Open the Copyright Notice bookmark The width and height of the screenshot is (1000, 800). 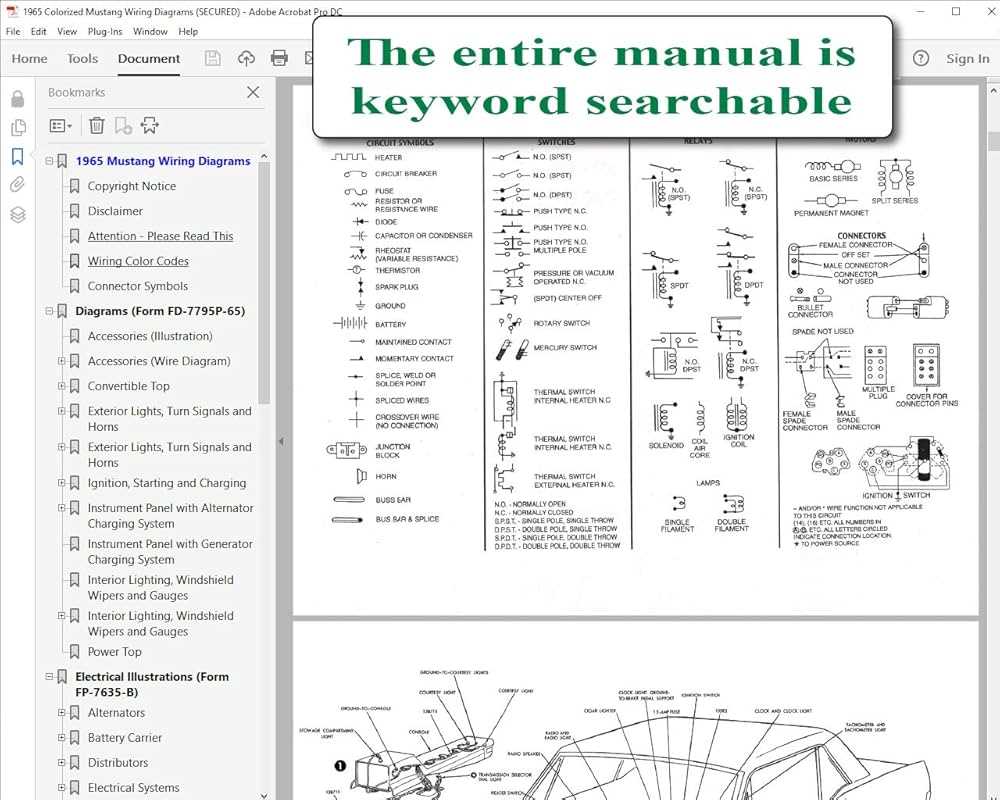pyautogui.click(x=132, y=186)
